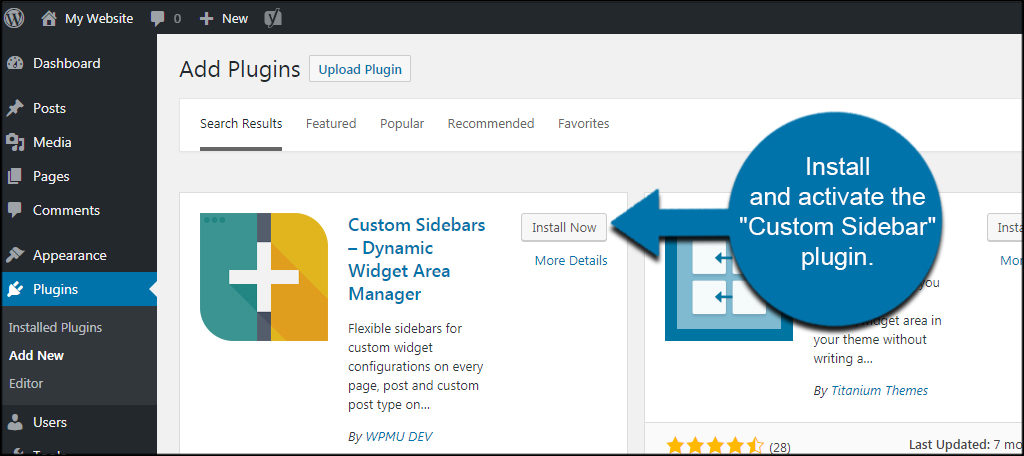This screenshot has width=1024, height=456.
Task: Open the second plugin's grid thumbnail
Action: pyautogui.click(x=729, y=277)
